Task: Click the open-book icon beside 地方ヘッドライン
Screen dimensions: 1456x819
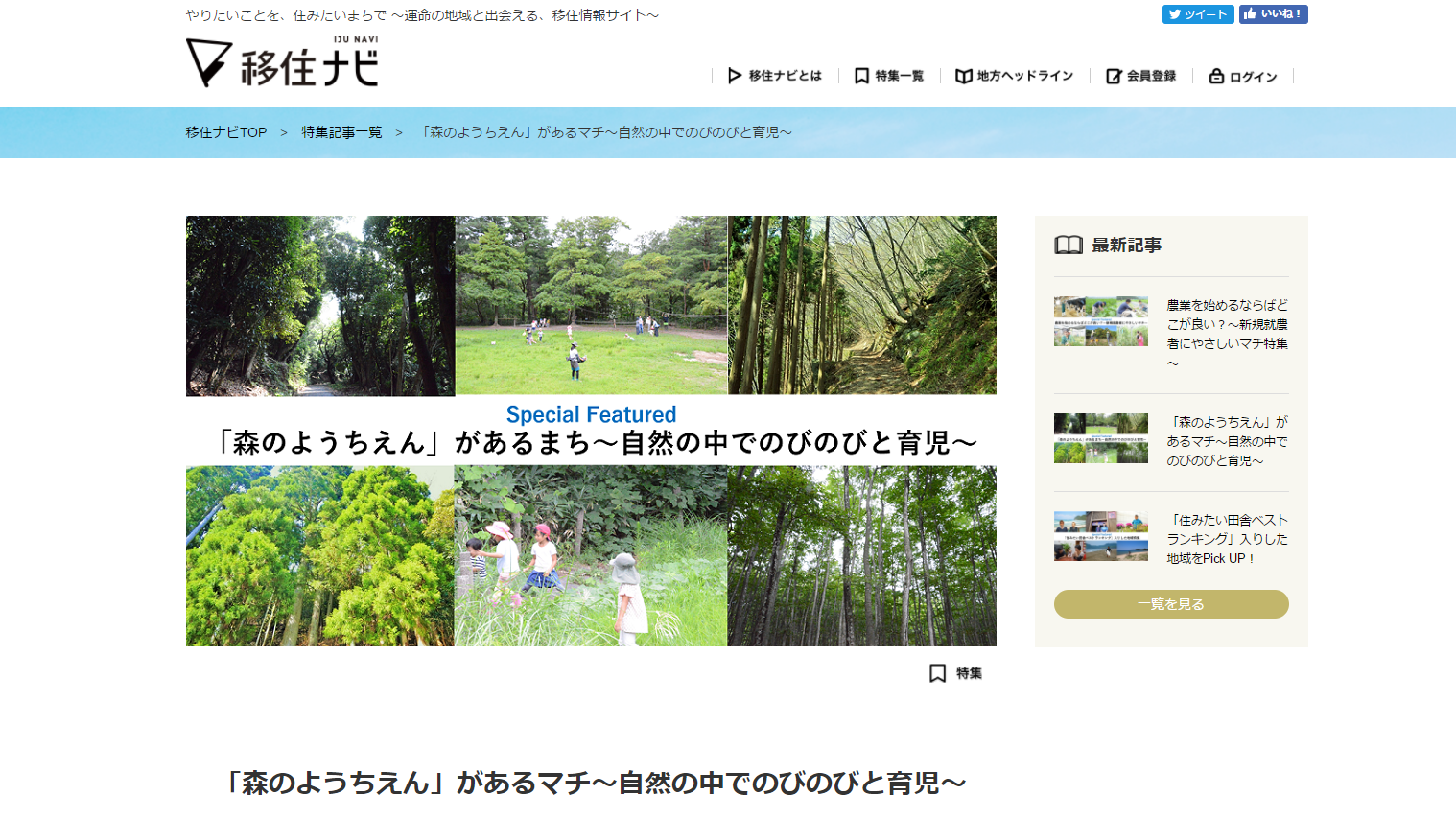Action: pyautogui.click(x=964, y=76)
